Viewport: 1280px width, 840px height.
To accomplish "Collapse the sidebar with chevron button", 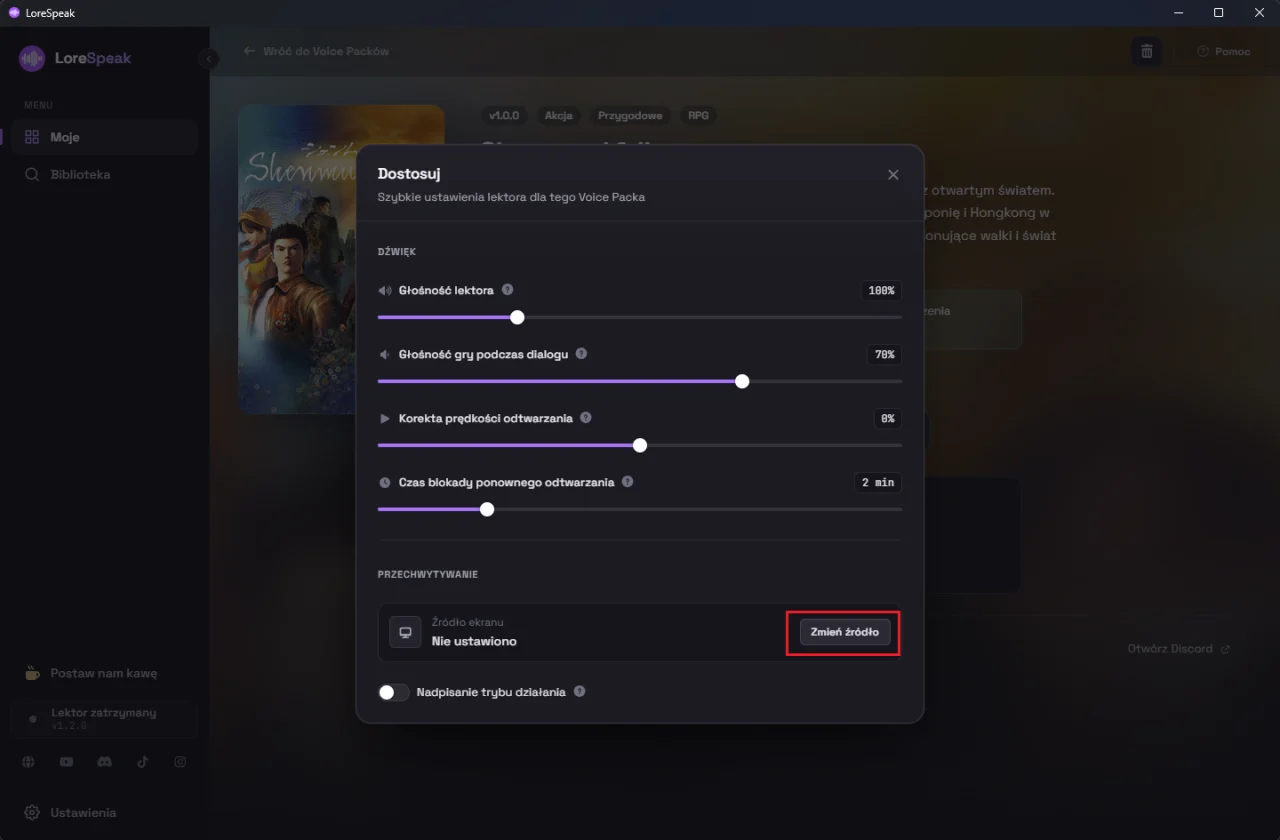I will (x=208, y=59).
